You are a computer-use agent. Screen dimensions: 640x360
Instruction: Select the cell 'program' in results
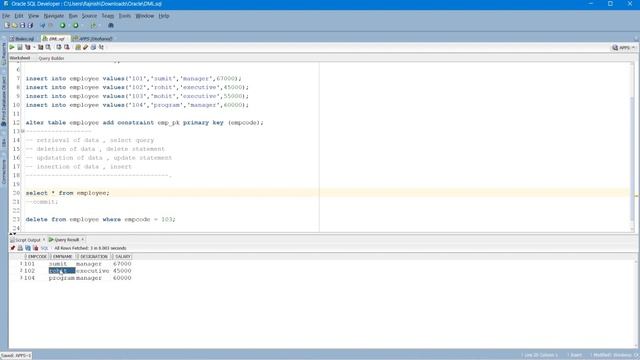(62, 278)
